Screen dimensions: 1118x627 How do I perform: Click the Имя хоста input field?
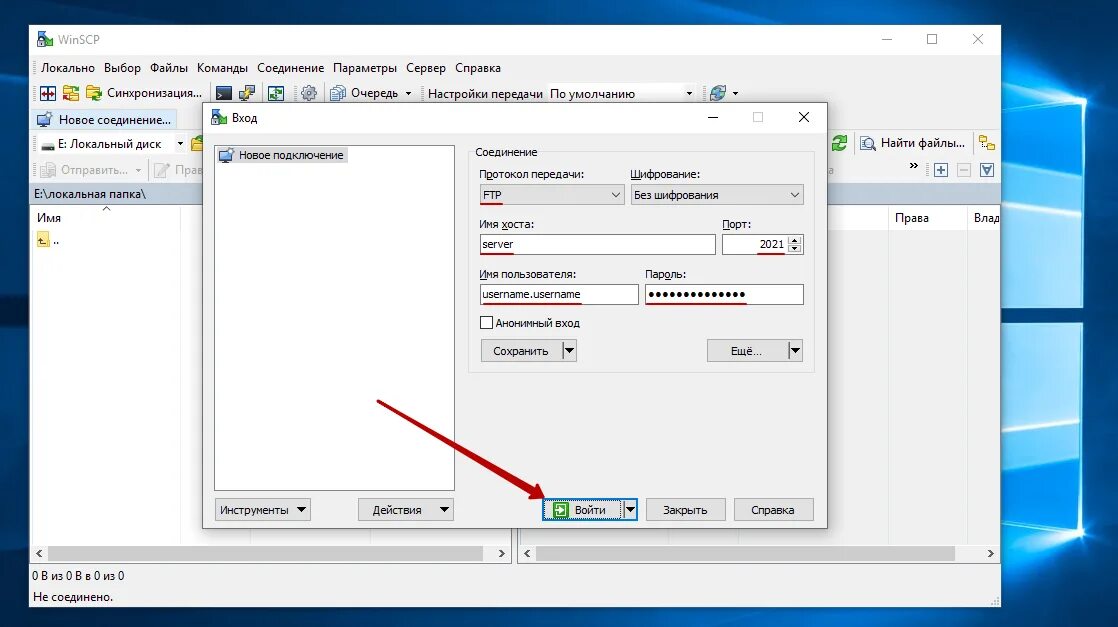[x=598, y=244]
